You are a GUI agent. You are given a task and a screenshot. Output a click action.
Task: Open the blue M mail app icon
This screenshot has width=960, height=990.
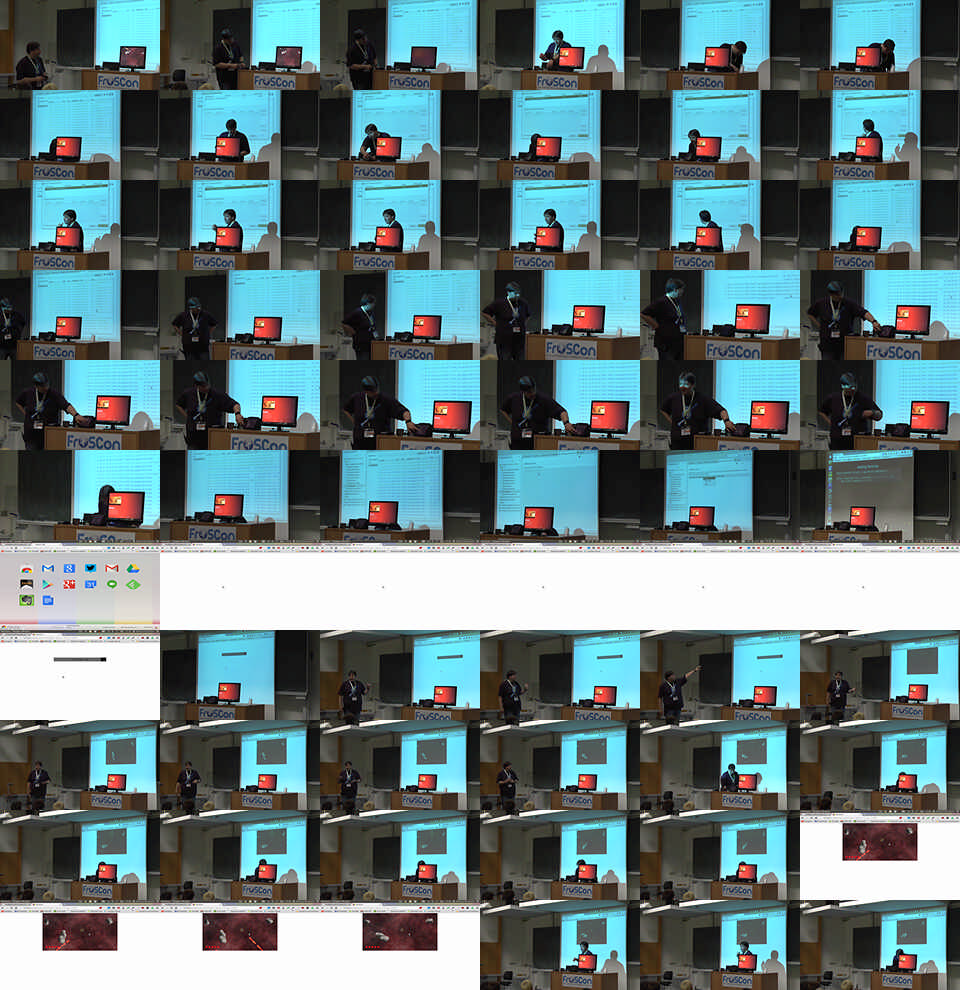coord(47,569)
